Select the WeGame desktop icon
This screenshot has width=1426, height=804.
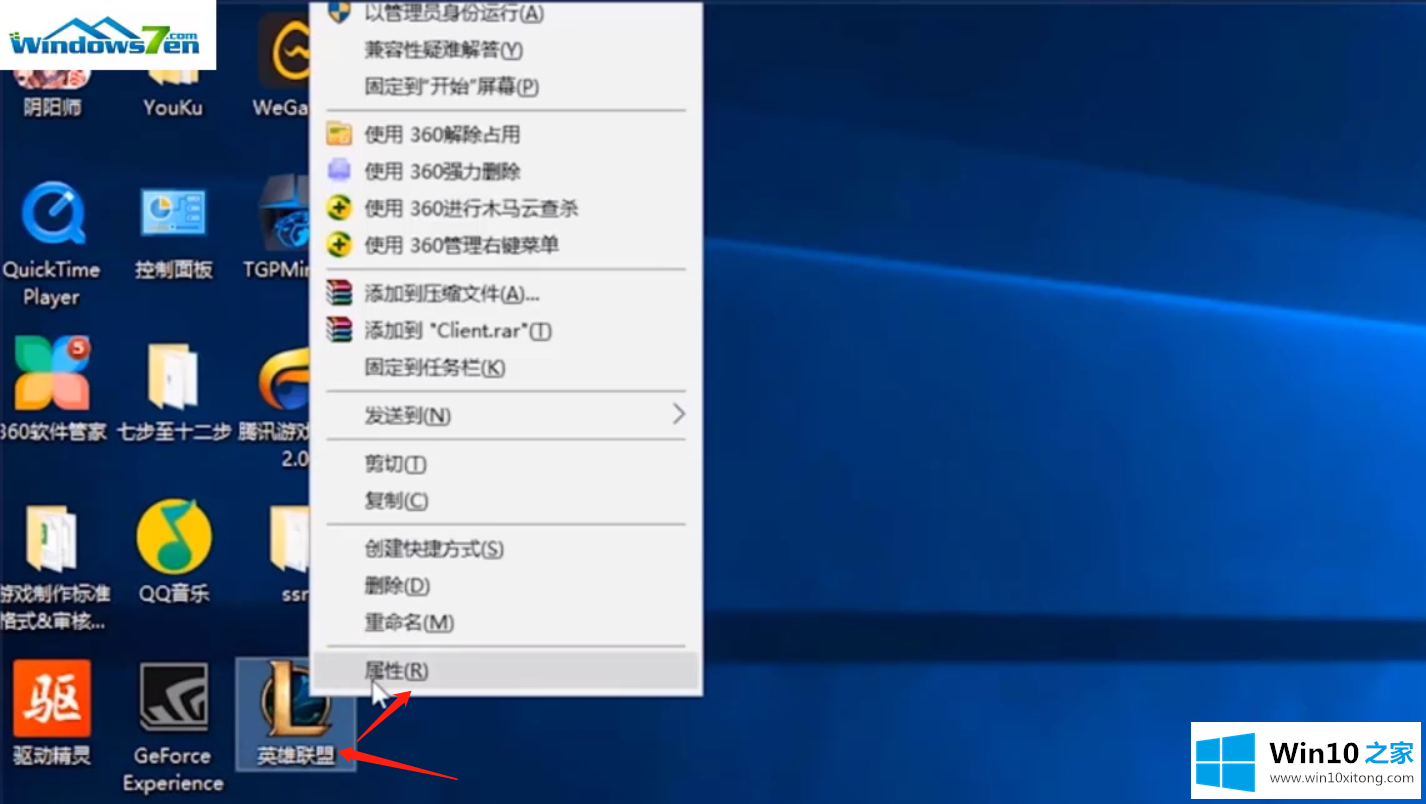[284, 66]
